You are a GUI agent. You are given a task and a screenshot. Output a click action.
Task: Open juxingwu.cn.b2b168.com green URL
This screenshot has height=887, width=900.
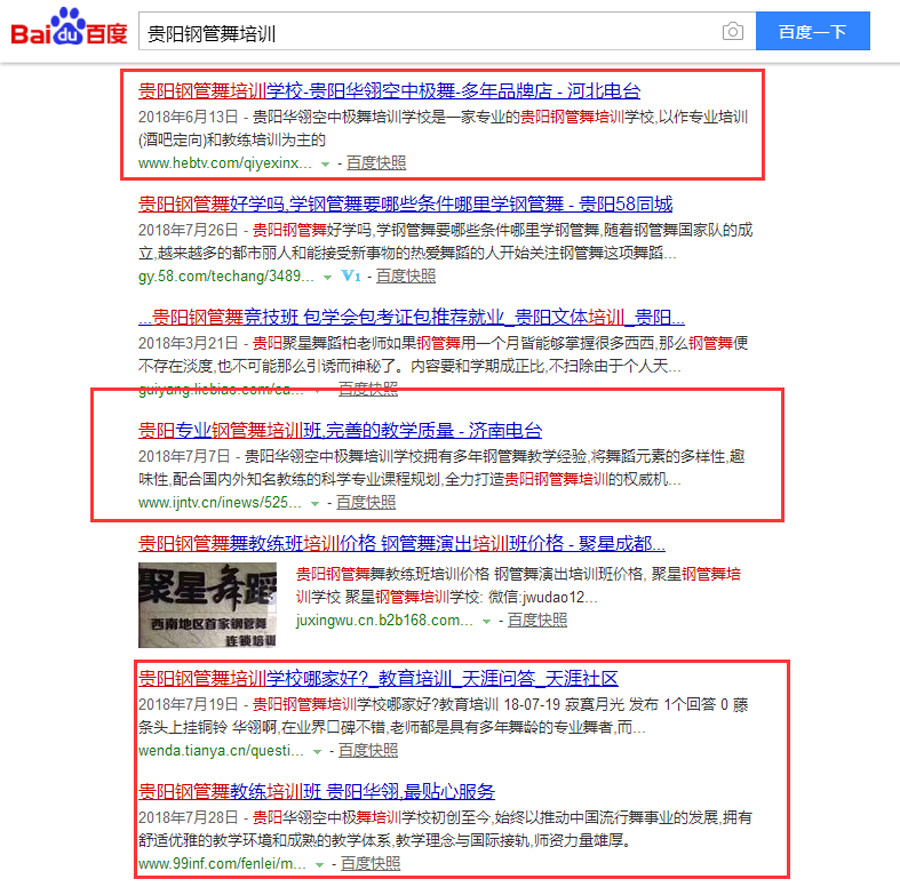coord(384,620)
